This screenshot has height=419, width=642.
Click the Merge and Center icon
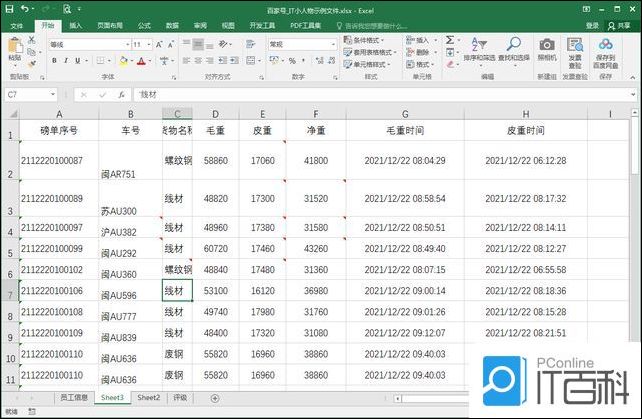251,61
